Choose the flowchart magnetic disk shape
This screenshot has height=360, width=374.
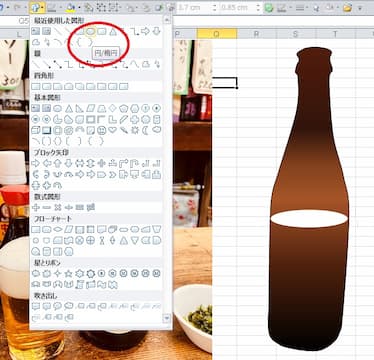pyautogui.click(x=47, y=251)
